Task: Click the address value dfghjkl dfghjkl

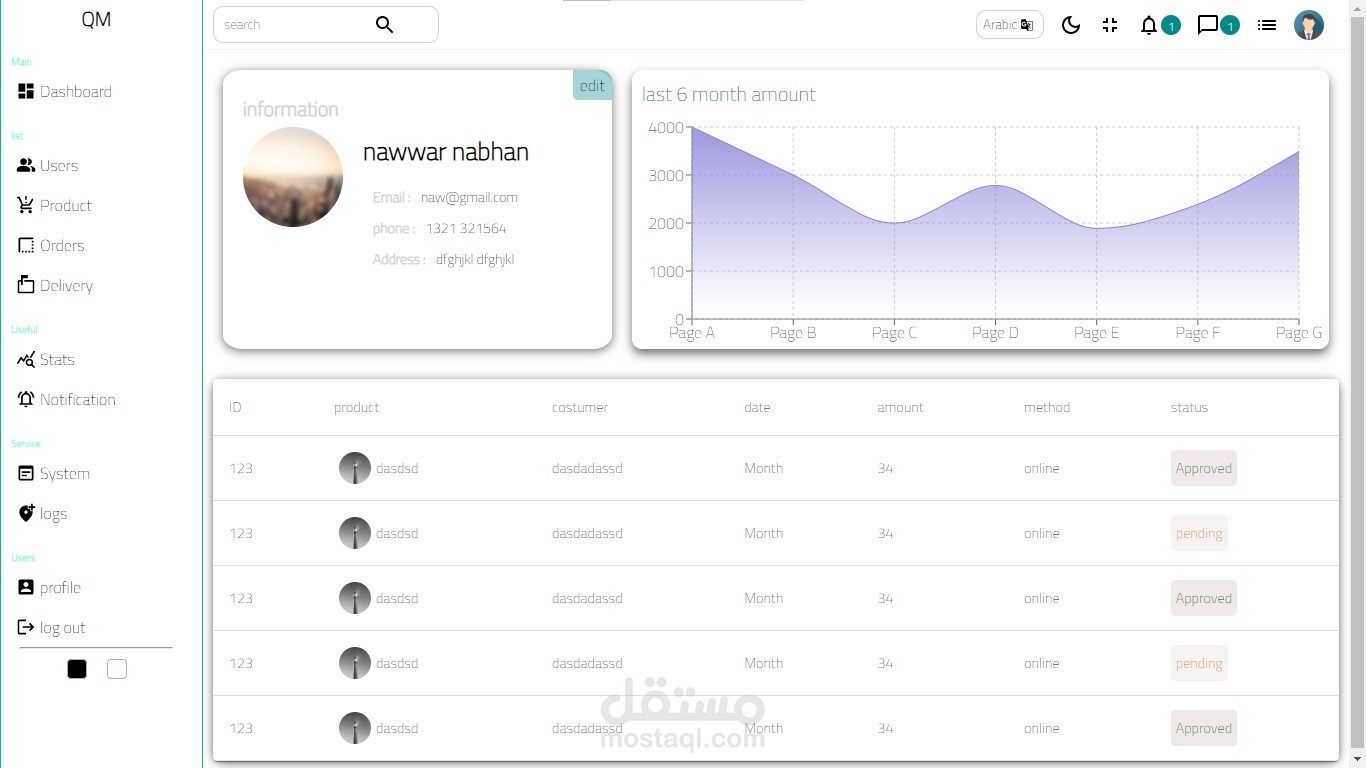Action: 475,260
